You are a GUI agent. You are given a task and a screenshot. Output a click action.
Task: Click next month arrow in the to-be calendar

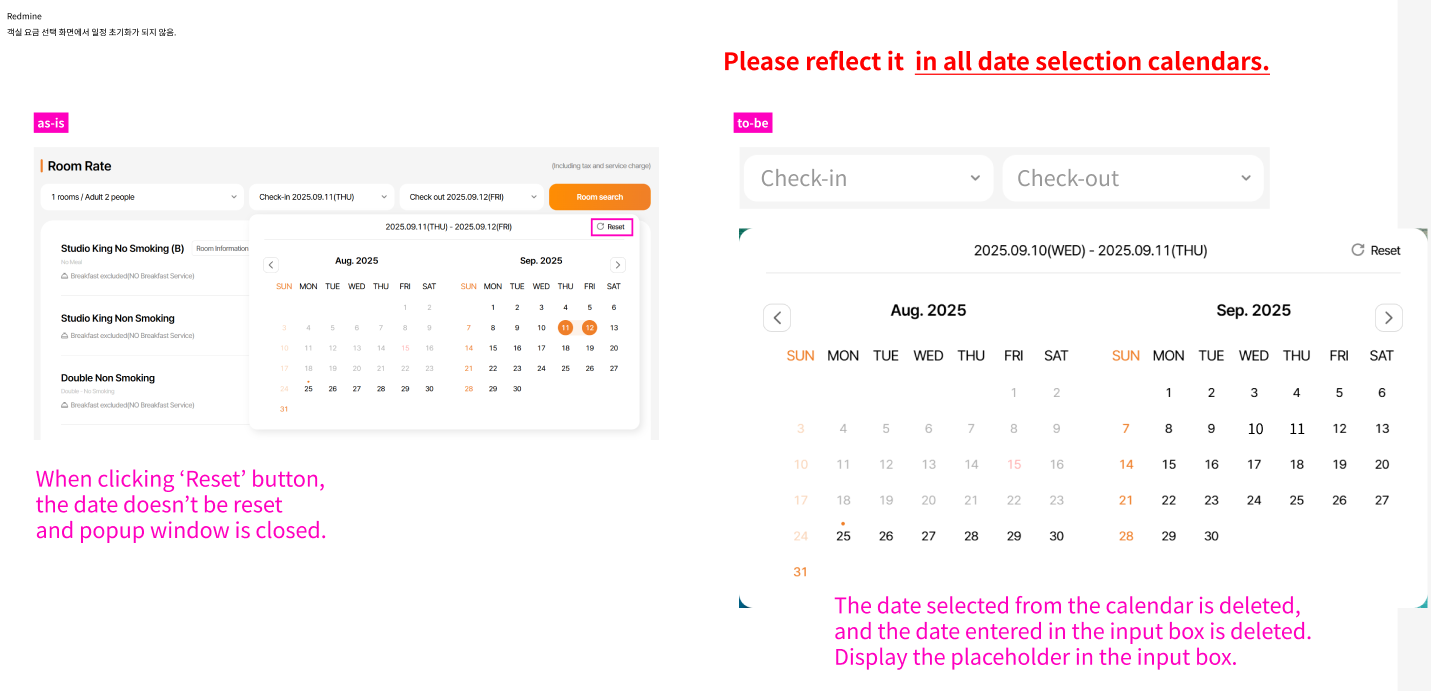click(x=1388, y=318)
